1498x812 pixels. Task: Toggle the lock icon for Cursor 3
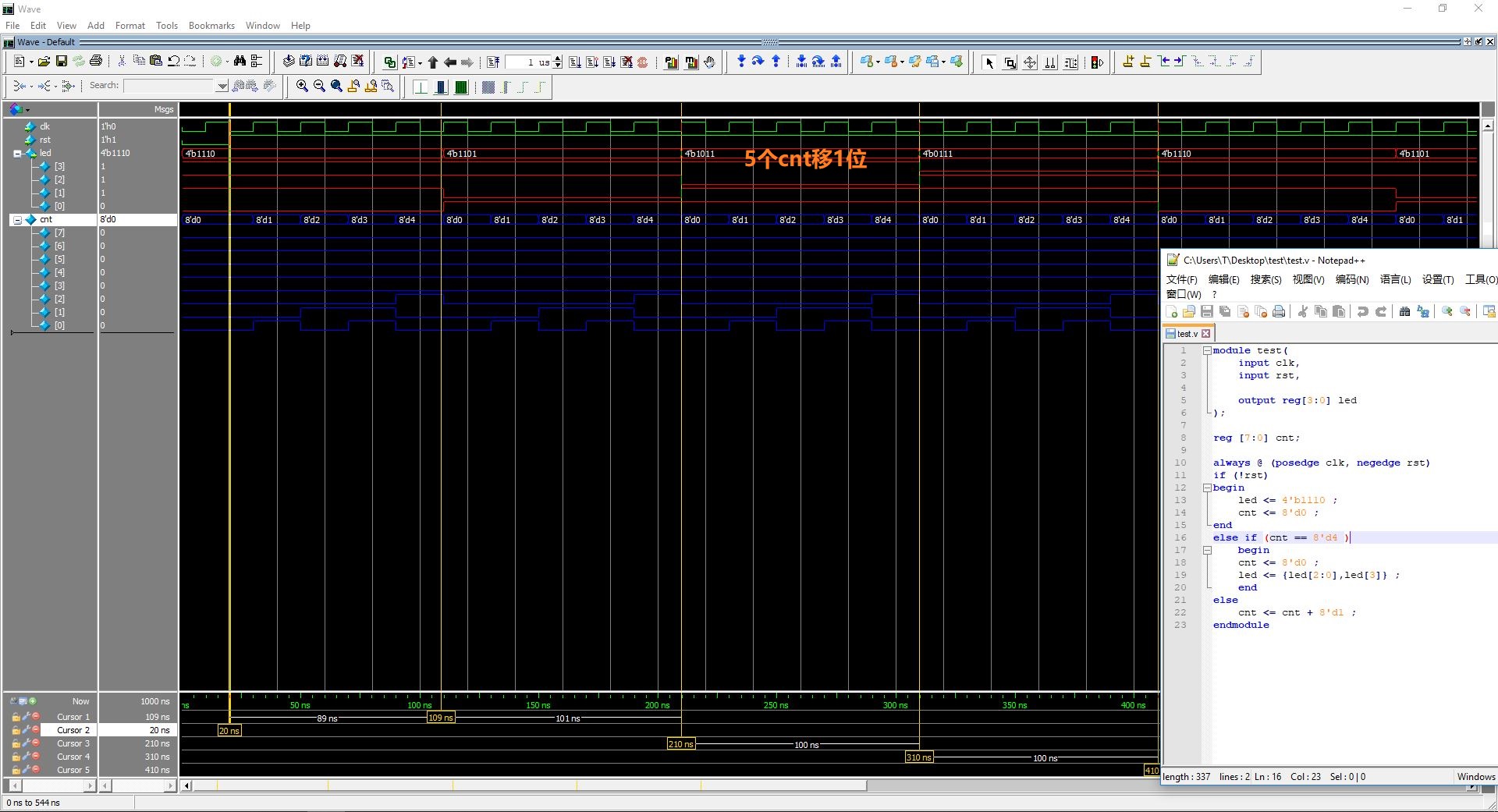[16, 743]
